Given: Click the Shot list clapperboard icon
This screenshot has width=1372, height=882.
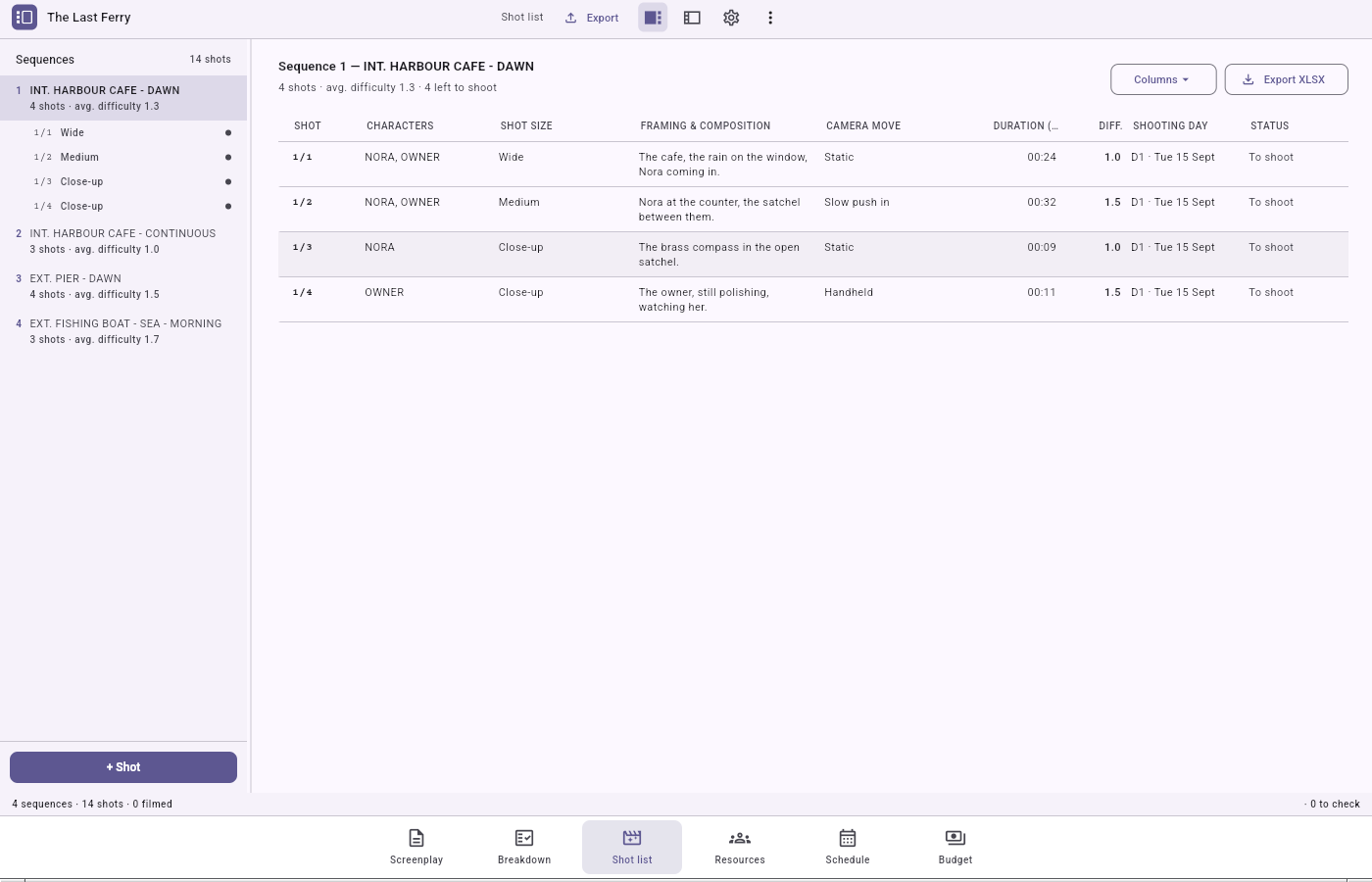Looking at the screenshot, I should click(632, 838).
